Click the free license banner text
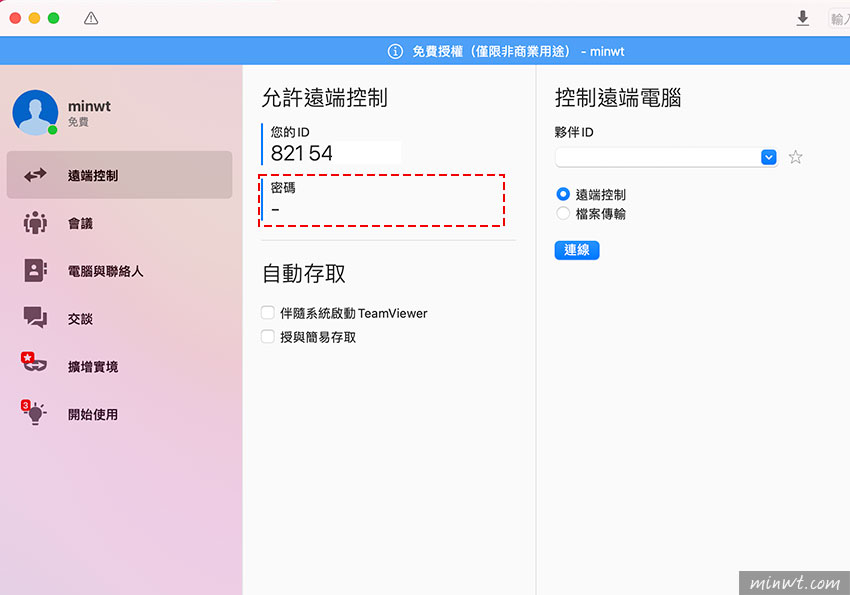Image resolution: width=850 pixels, height=595 pixels. (x=518, y=51)
